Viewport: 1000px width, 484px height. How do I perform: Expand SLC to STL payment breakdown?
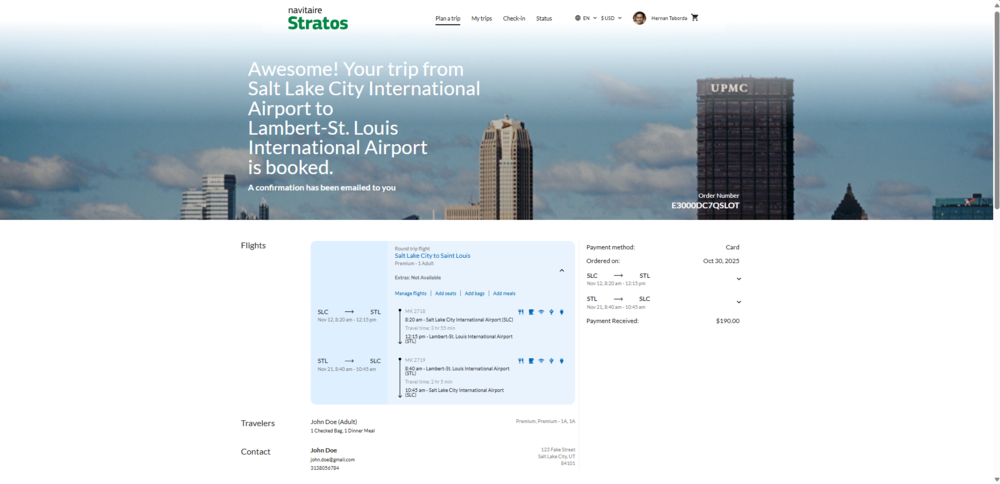(738, 279)
